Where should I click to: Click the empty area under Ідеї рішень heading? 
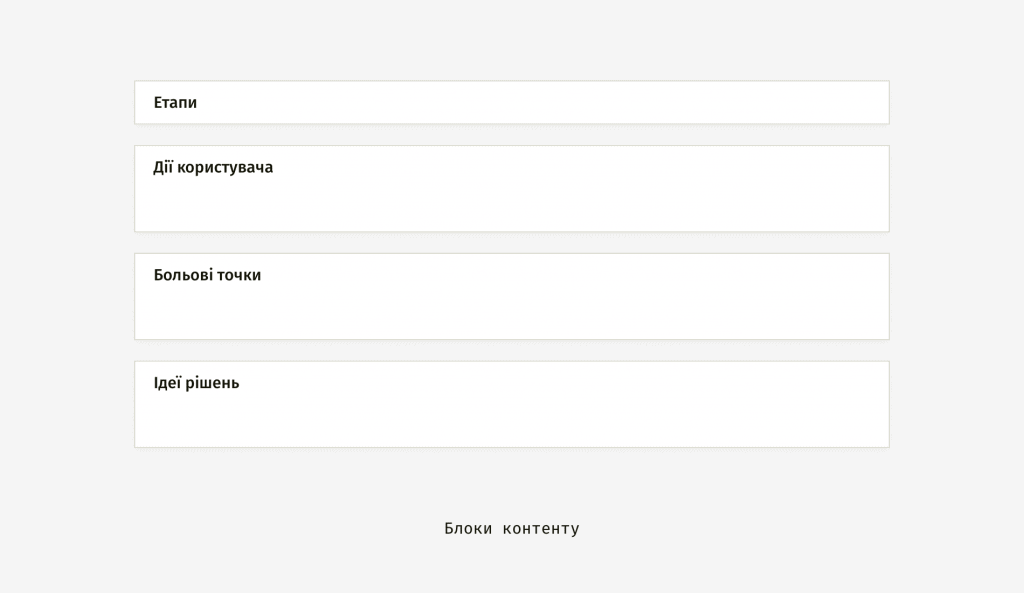click(512, 419)
